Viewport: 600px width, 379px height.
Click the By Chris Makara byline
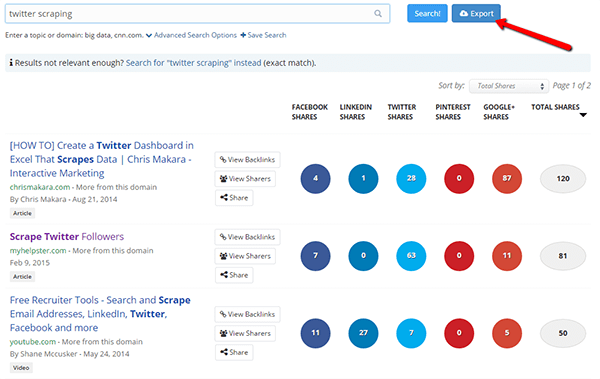coord(38,199)
